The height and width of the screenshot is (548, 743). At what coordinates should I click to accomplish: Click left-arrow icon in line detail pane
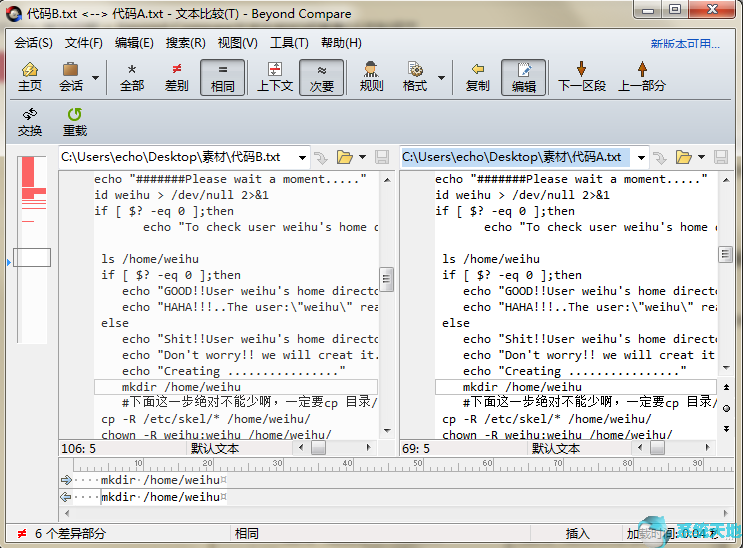pos(66,497)
